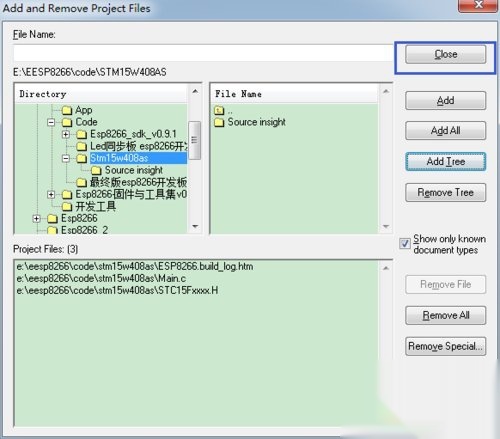Select the 开发工具 folder icon
This screenshot has width=500, height=439.
[x=67, y=207]
